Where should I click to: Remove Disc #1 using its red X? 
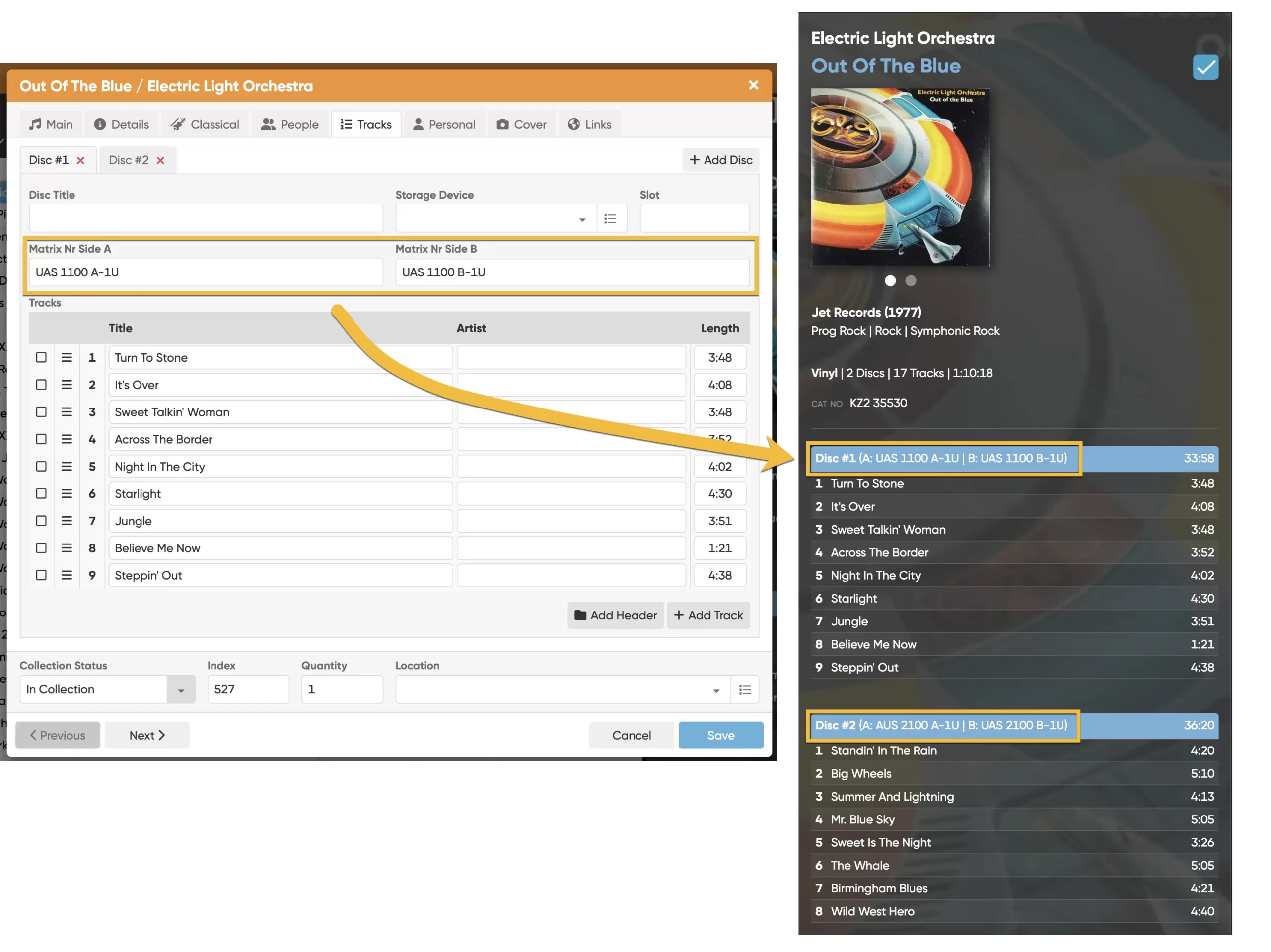[x=80, y=160]
